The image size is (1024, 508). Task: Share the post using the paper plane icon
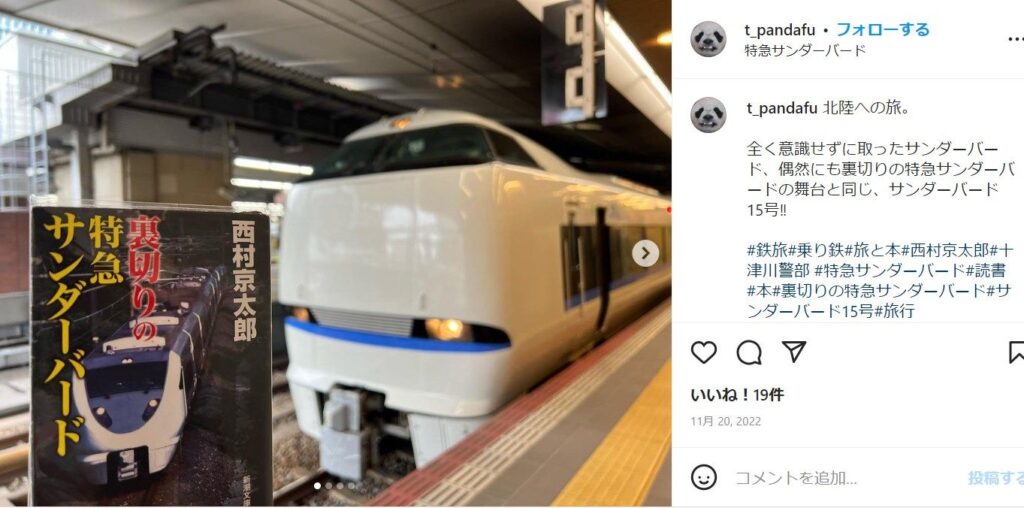pos(794,353)
